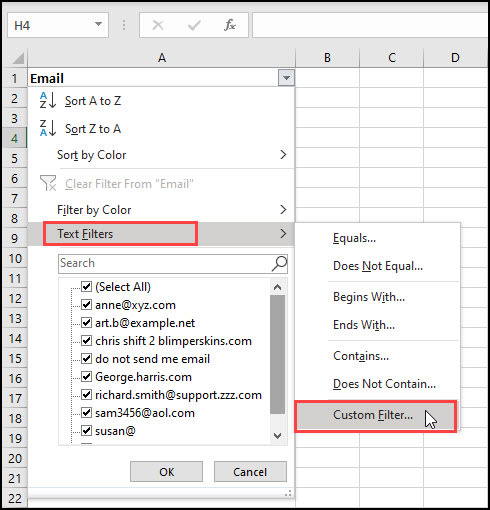This screenshot has height=510, width=490.
Task: Click the Sort A to Z icon
Action: [x=48, y=100]
